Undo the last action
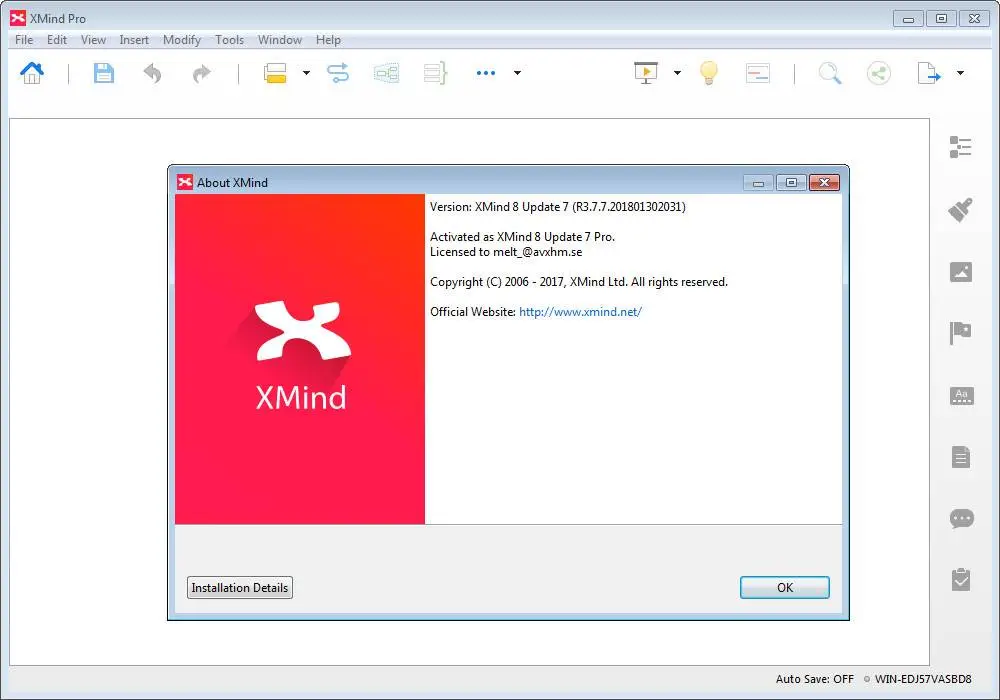 [152, 72]
